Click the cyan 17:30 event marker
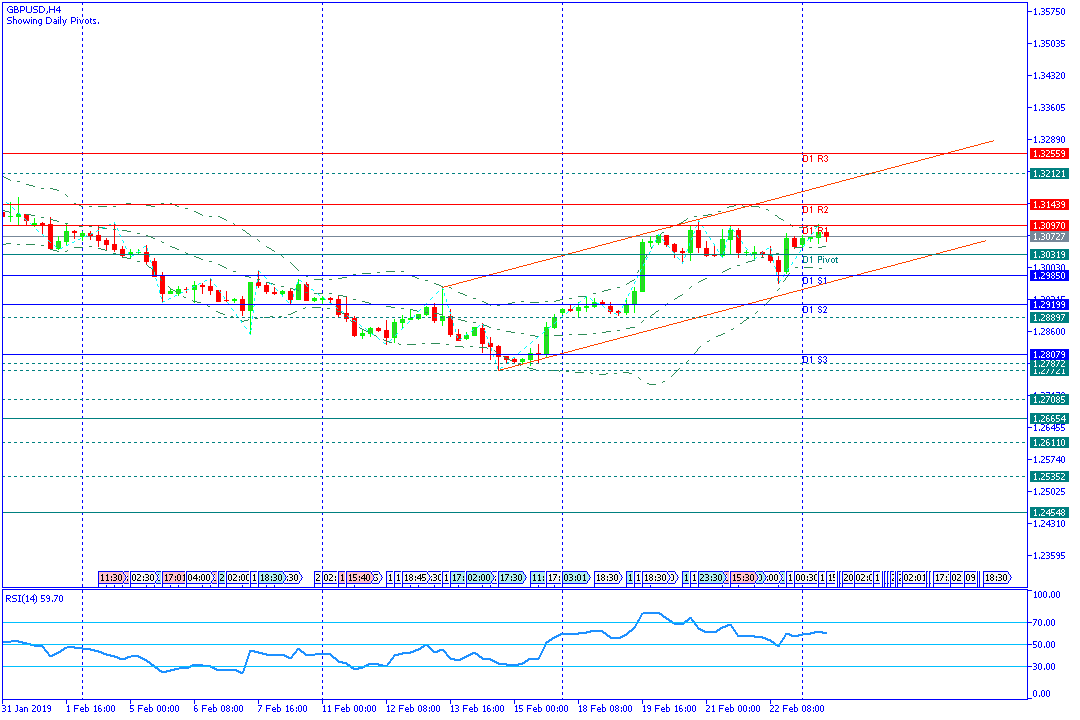This screenshot has width=1080, height=720. [511, 577]
